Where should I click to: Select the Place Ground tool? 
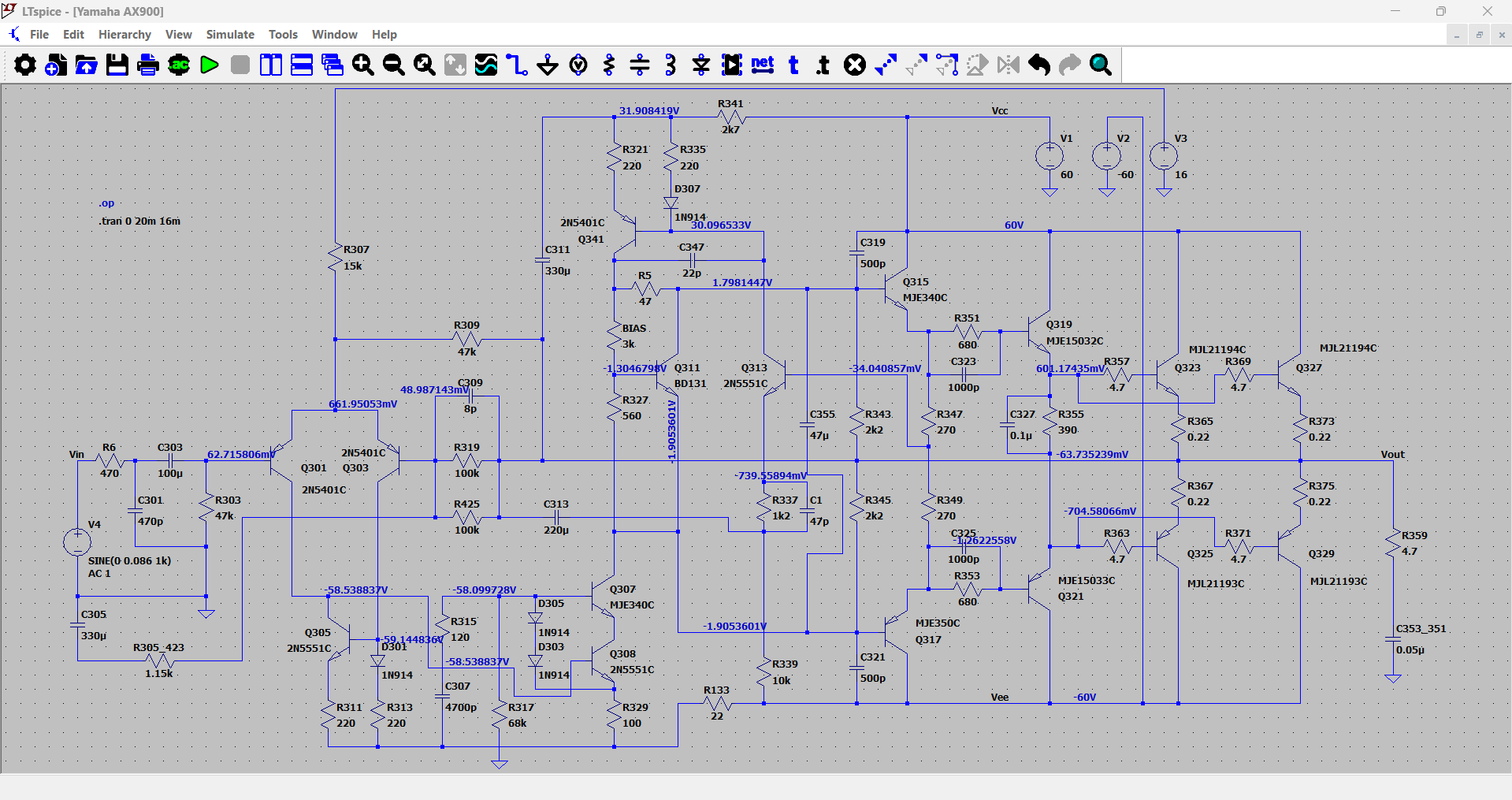(548, 65)
